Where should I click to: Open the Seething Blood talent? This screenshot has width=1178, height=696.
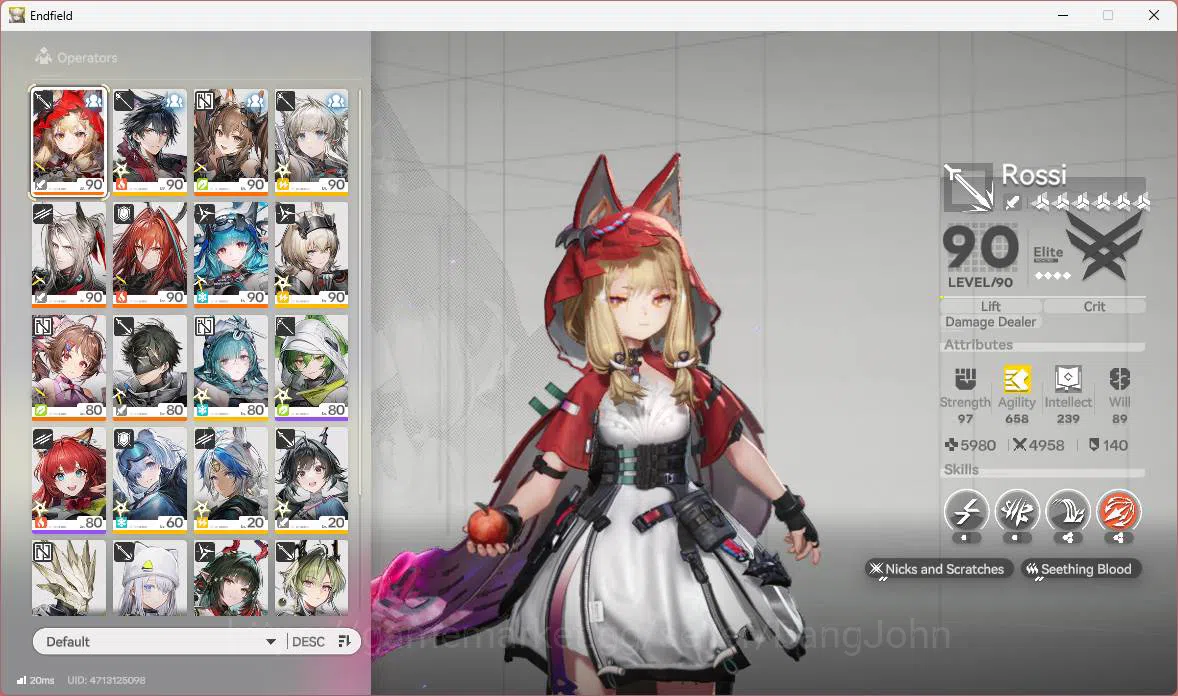(1080, 569)
